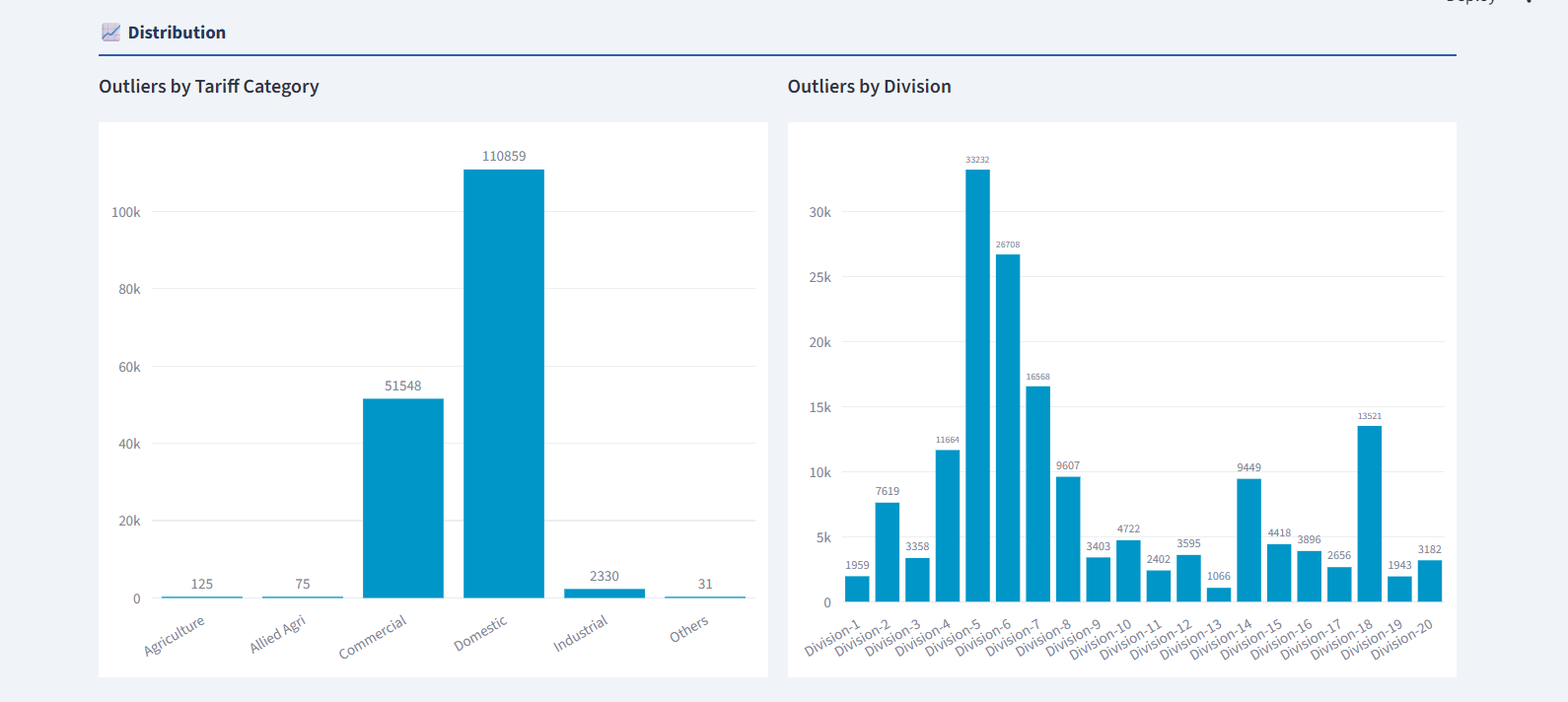Click the Division-1 axis label
Image resolution: width=1568 pixels, height=702 pixels.
point(832,637)
